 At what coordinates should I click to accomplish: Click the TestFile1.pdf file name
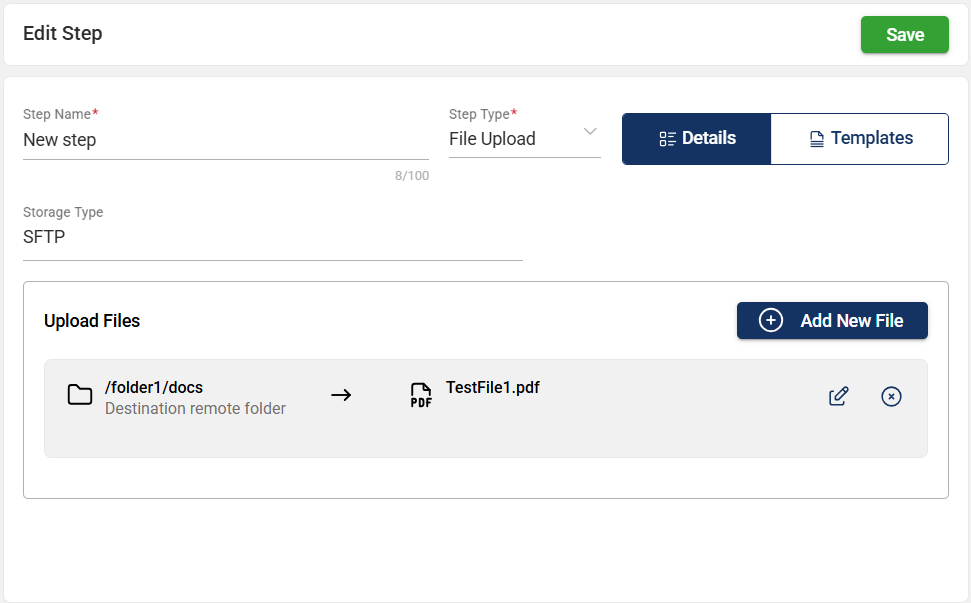pyautogui.click(x=493, y=387)
